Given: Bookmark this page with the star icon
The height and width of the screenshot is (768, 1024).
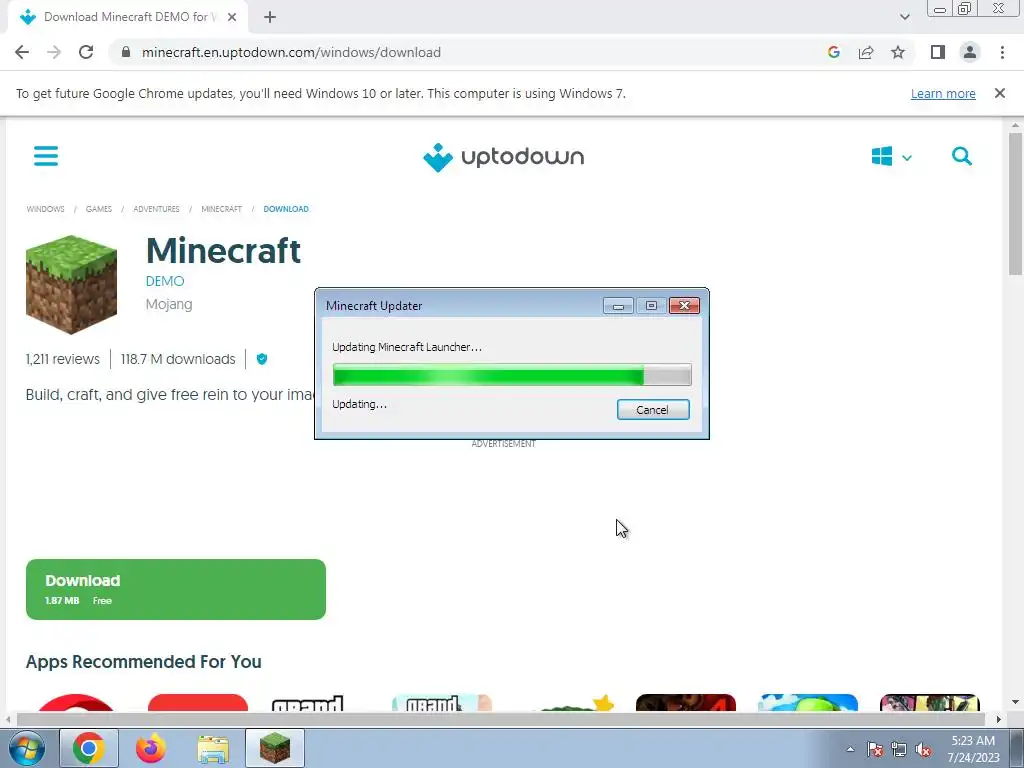Looking at the screenshot, I should 898,52.
